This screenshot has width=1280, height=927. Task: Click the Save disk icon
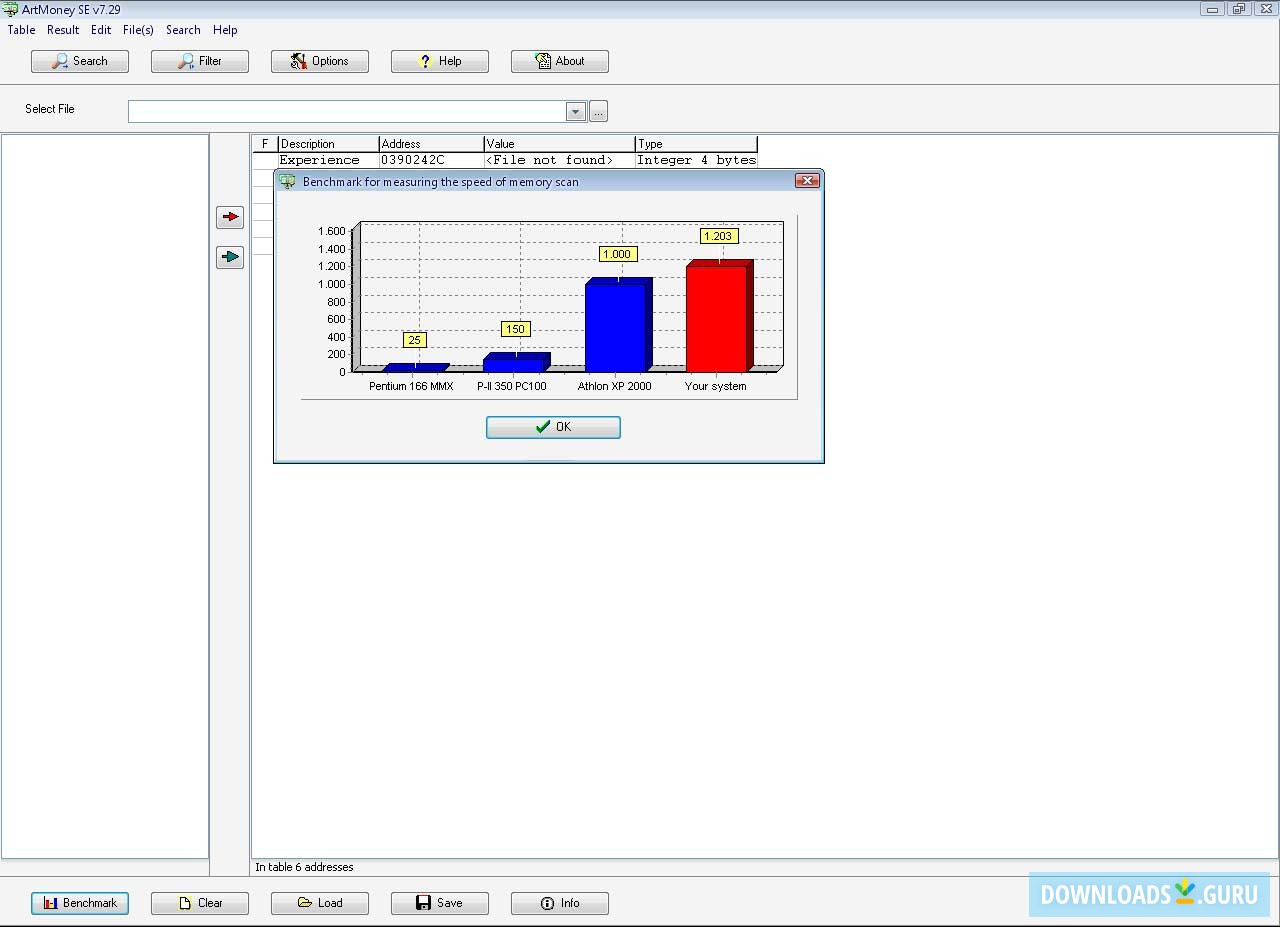pyautogui.click(x=423, y=903)
